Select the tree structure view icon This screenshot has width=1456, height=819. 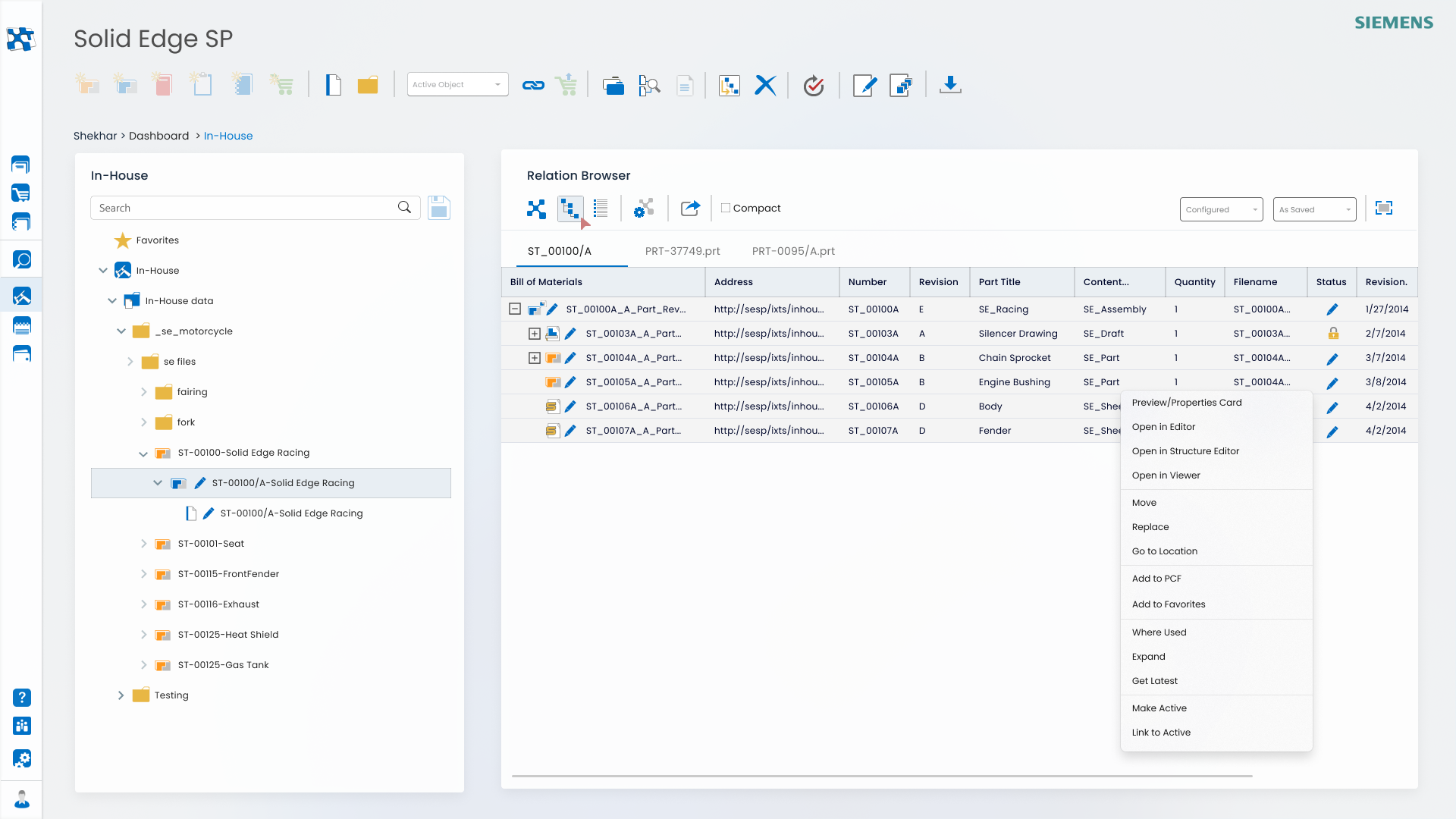coord(570,209)
